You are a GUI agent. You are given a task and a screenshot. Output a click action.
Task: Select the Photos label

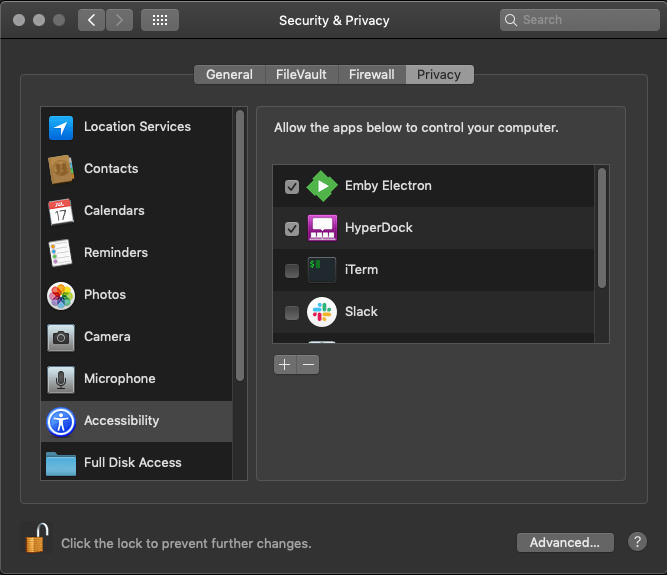[x=105, y=294]
